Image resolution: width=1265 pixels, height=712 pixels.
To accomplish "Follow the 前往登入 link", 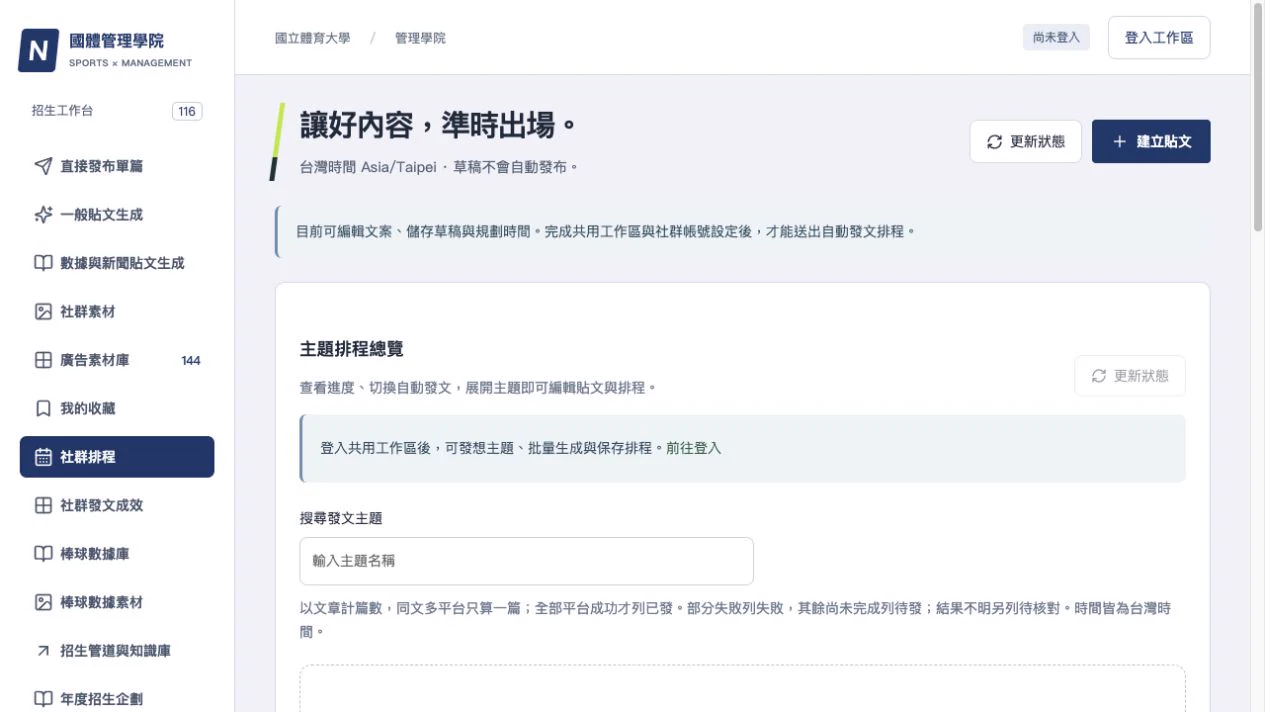I will click(x=694, y=448).
